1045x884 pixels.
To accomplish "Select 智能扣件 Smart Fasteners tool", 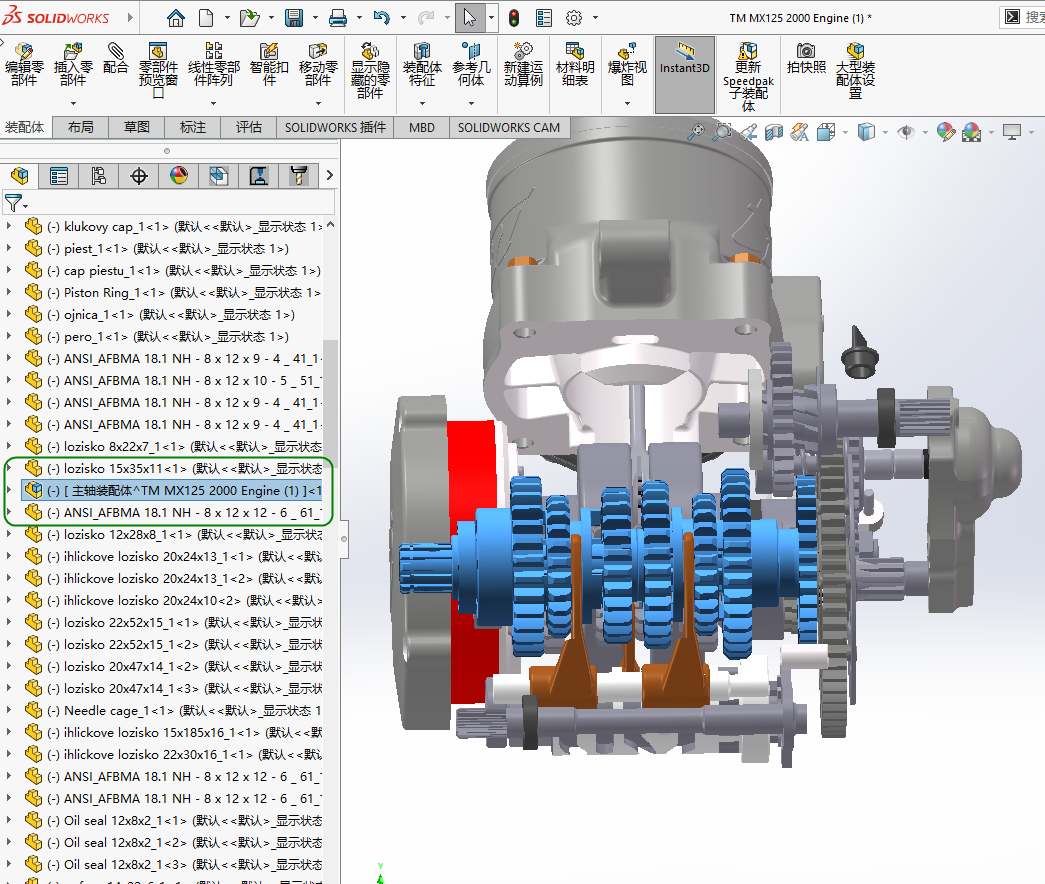I will click(x=269, y=65).
